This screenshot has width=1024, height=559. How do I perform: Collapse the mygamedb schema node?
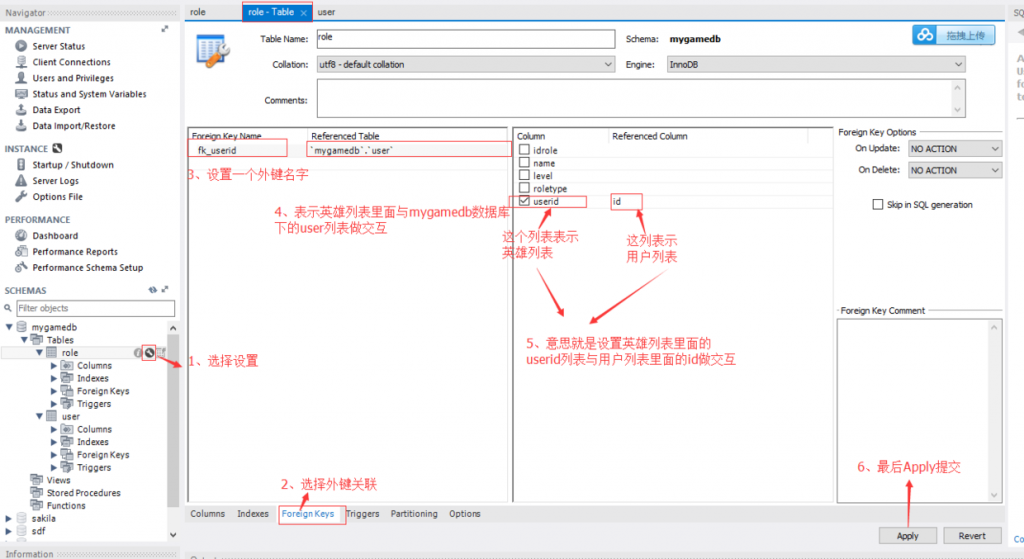[x=9, y=327]
